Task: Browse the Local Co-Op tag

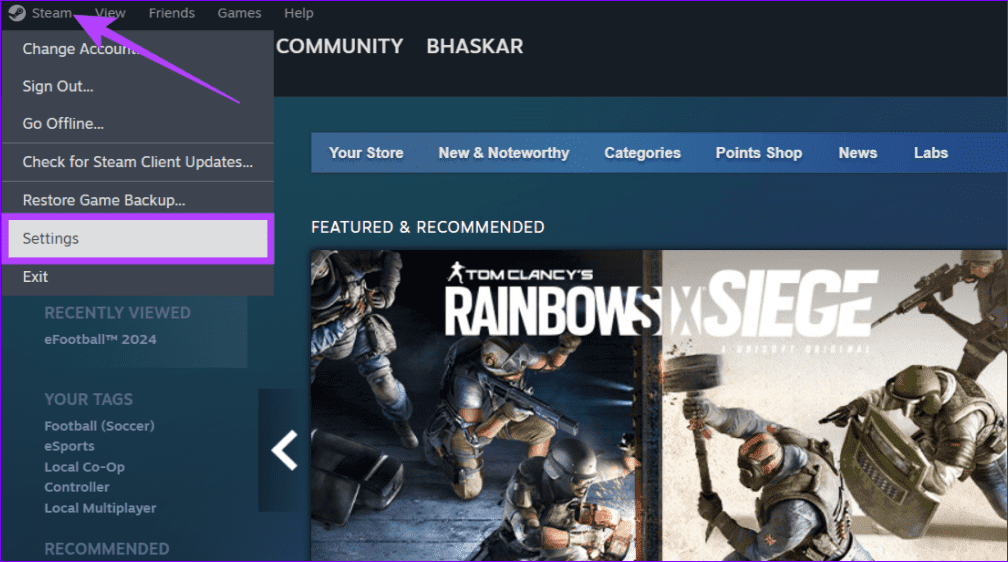Action: click(84, 467)
